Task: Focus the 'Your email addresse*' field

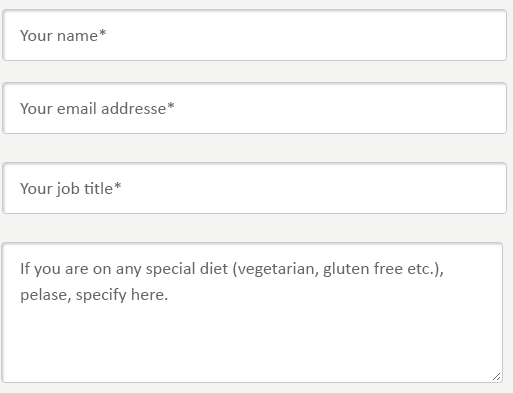Action: [x=254, y=108]
